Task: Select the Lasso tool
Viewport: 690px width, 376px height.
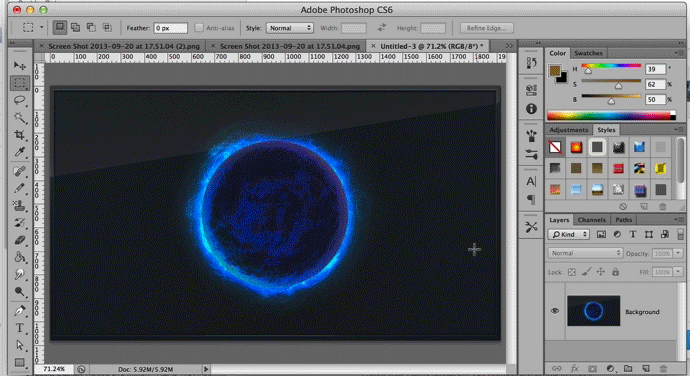Action: tap(19, 100)
